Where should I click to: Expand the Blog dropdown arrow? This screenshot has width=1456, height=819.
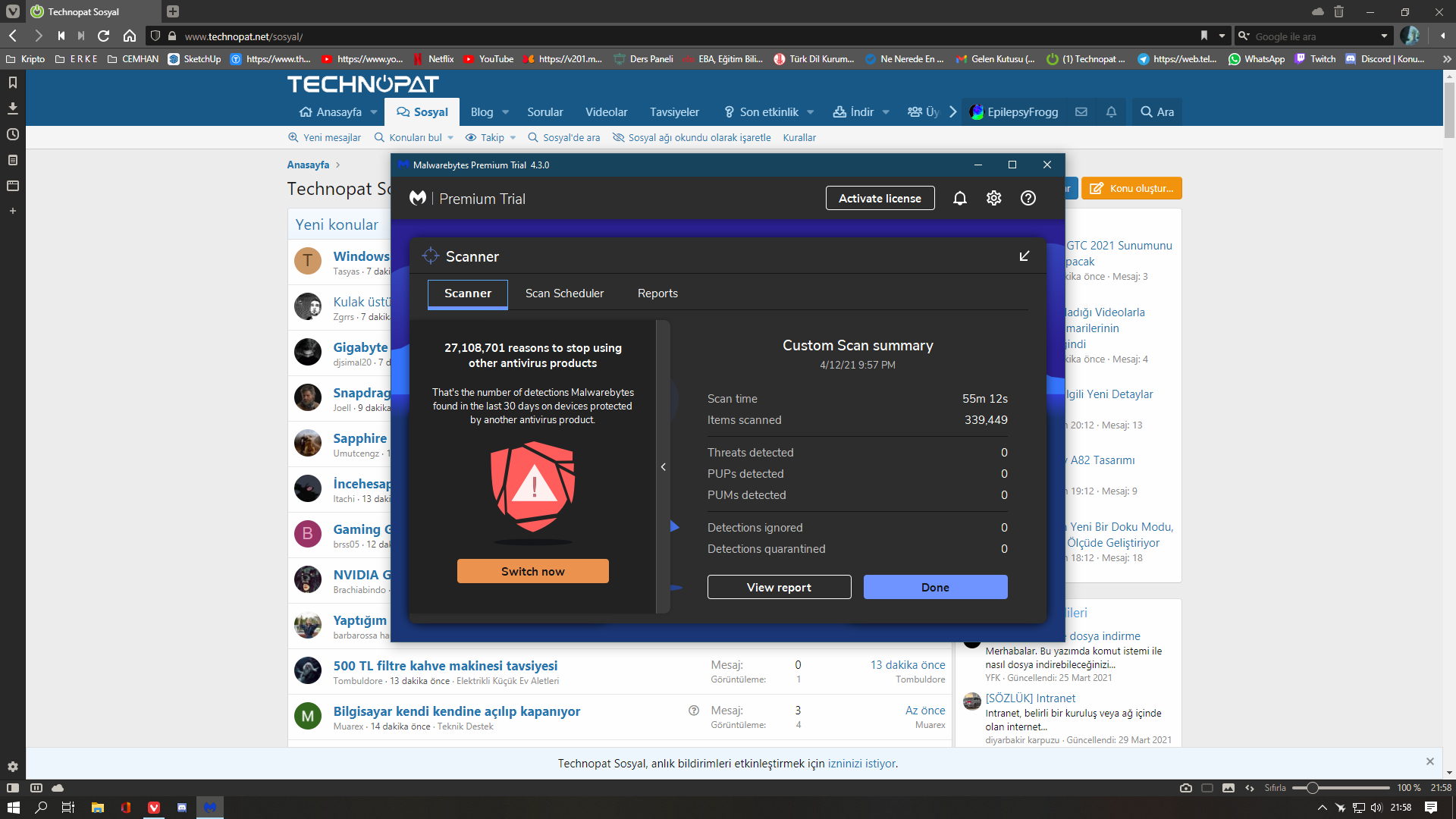click(x=506, y=112)
